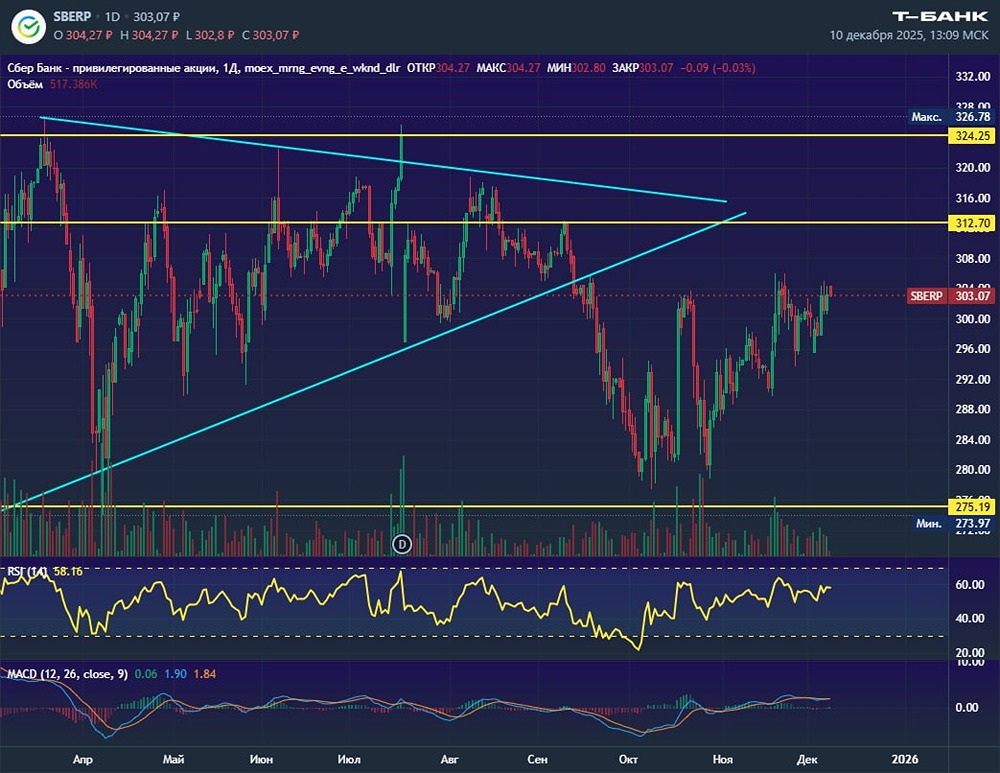Click the RSI 60.00 scale label
The image size is (1000, 773).
point(969,585)
